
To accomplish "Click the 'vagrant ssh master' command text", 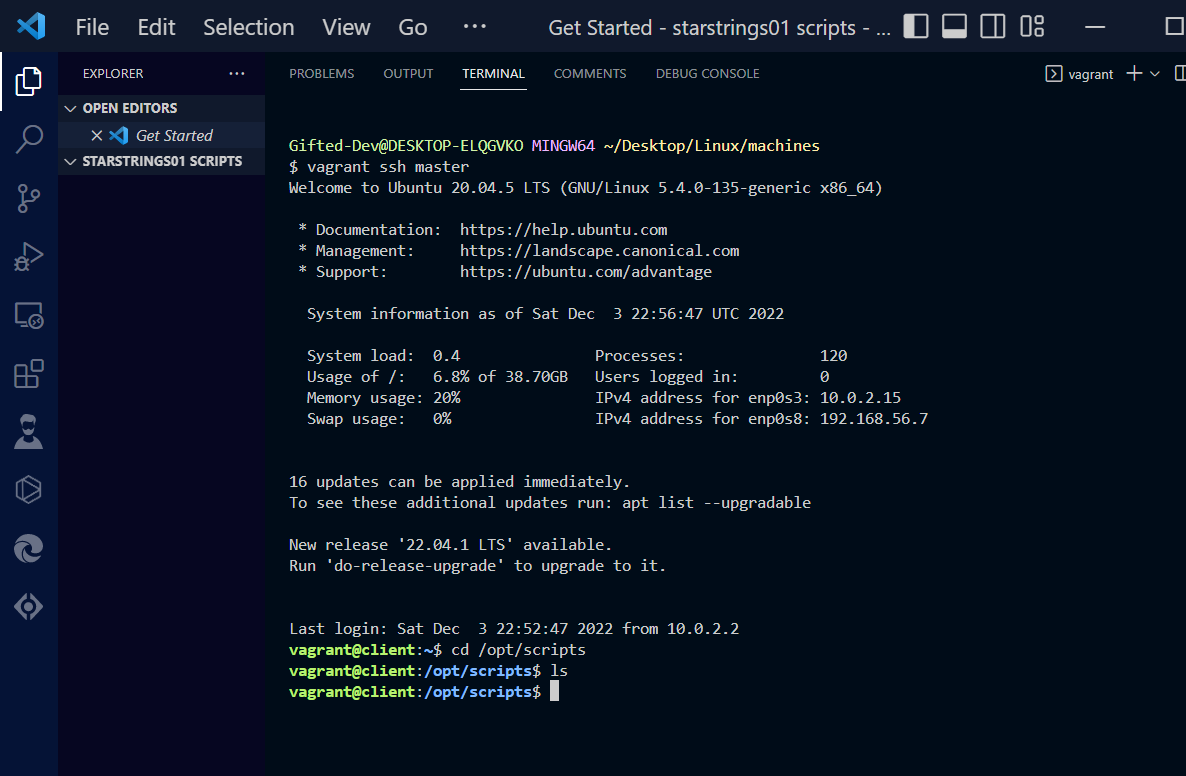I will 388,167.
